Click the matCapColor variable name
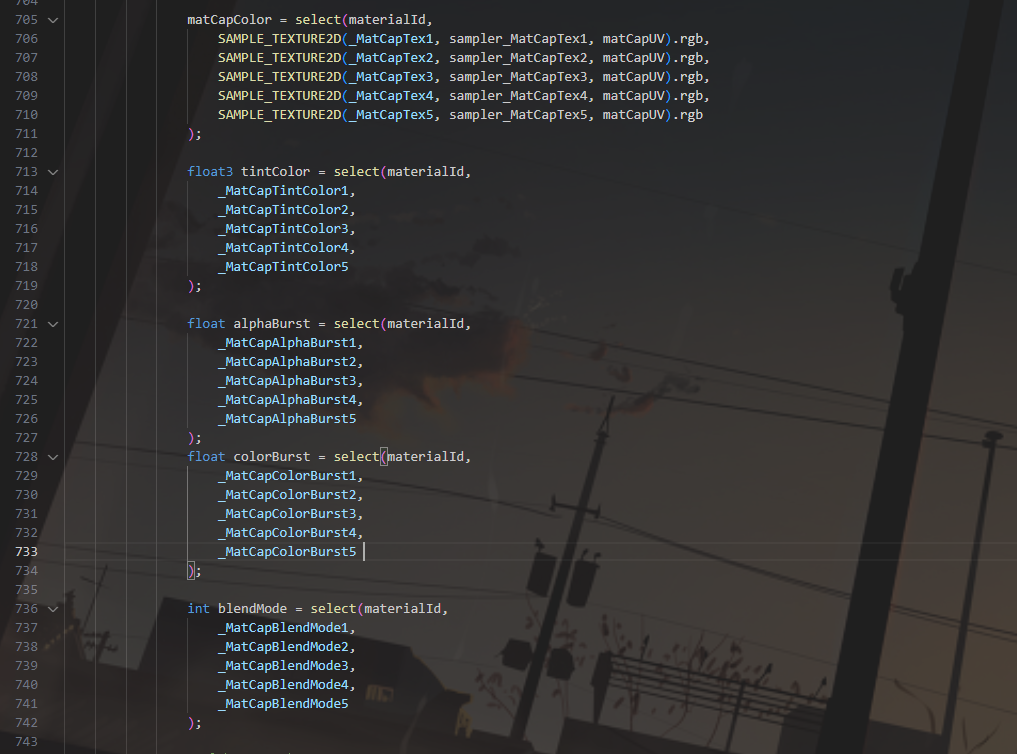Viewport: 1017px width, 754px height. coord(229,20)
